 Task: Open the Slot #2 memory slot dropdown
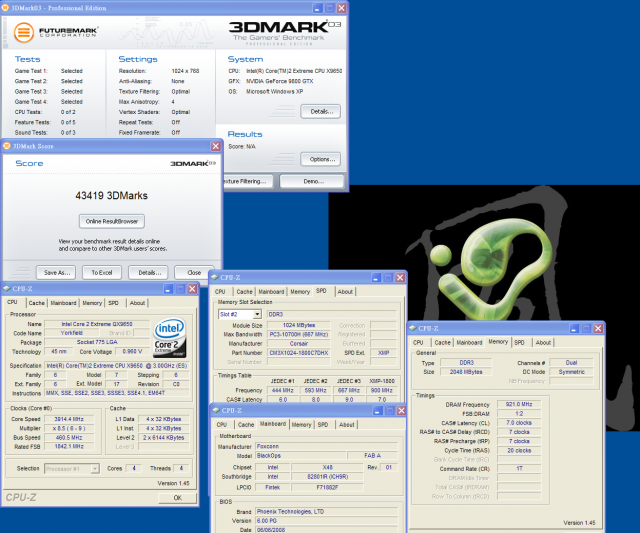(257, 314)
